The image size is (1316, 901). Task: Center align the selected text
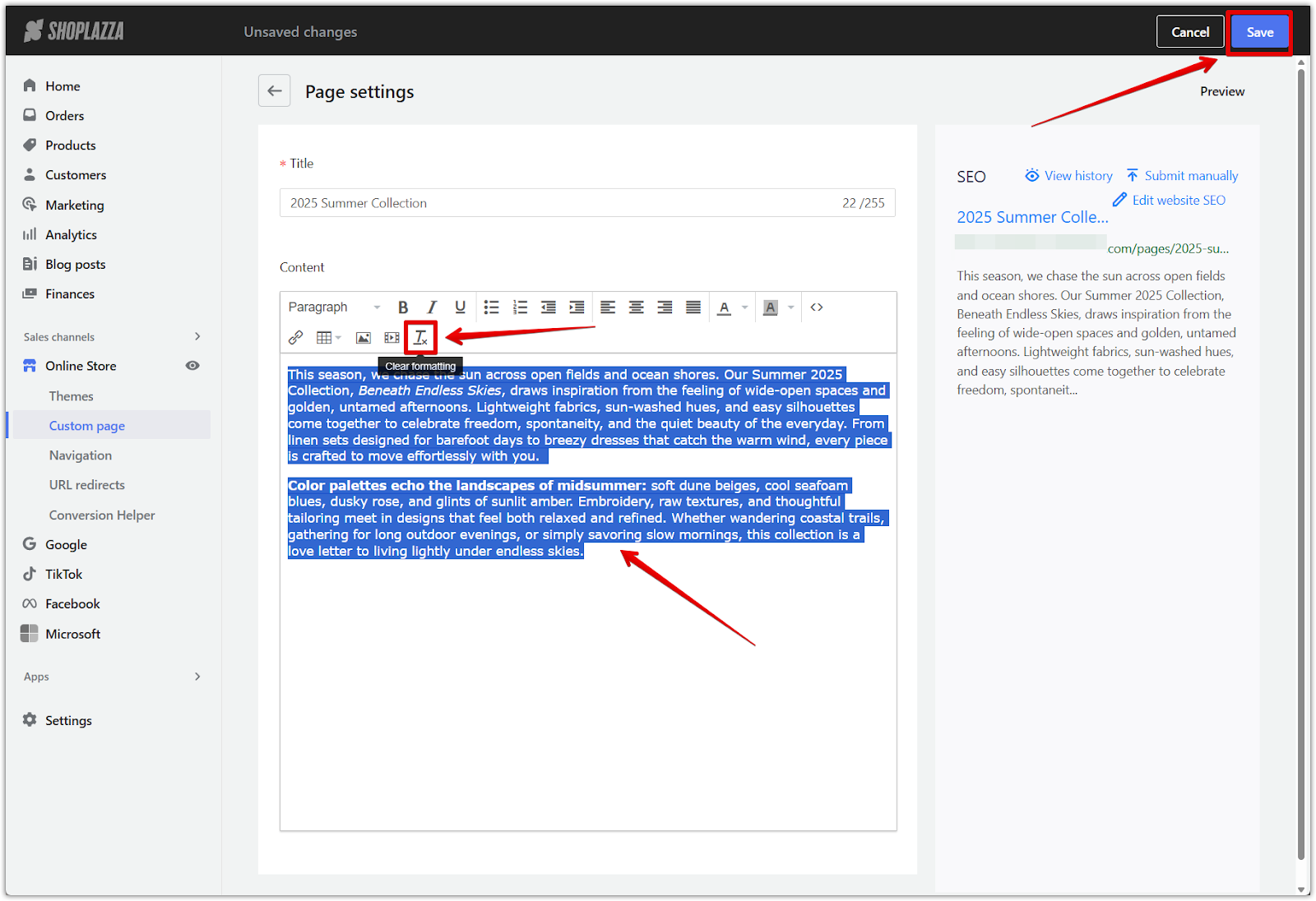pyautogui.click(x=636, y=307)
